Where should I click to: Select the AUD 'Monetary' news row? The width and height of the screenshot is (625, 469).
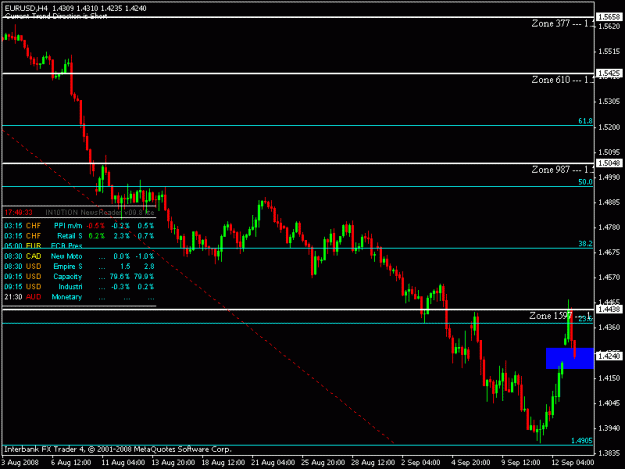point(79,297)
